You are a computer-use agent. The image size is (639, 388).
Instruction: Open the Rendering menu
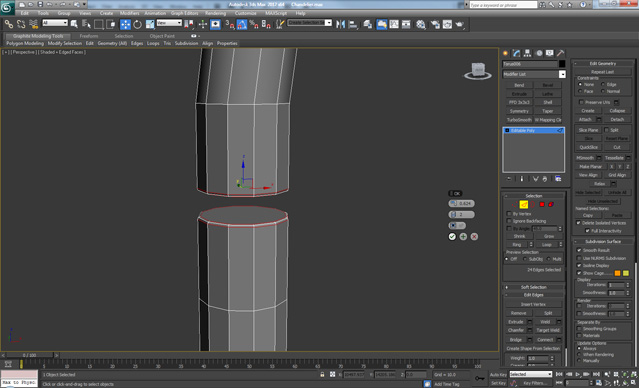click(215, 13)
